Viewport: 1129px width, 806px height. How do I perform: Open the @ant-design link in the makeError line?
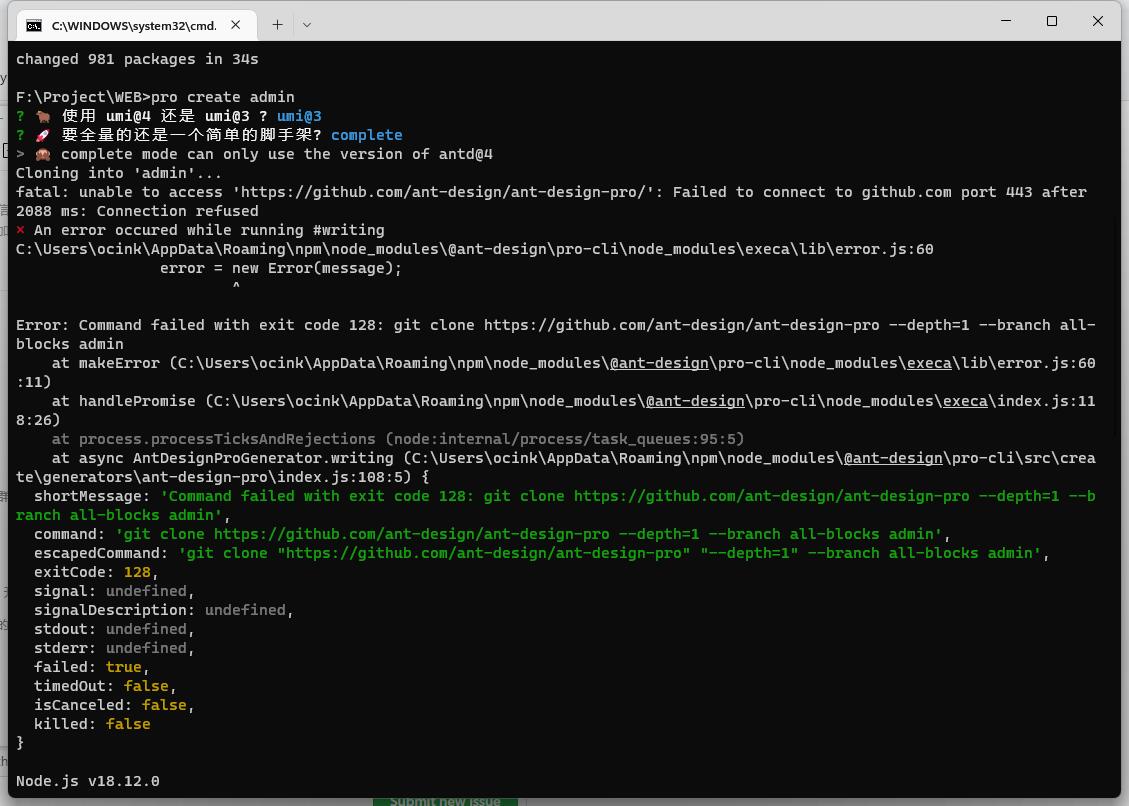pos(658,363)
